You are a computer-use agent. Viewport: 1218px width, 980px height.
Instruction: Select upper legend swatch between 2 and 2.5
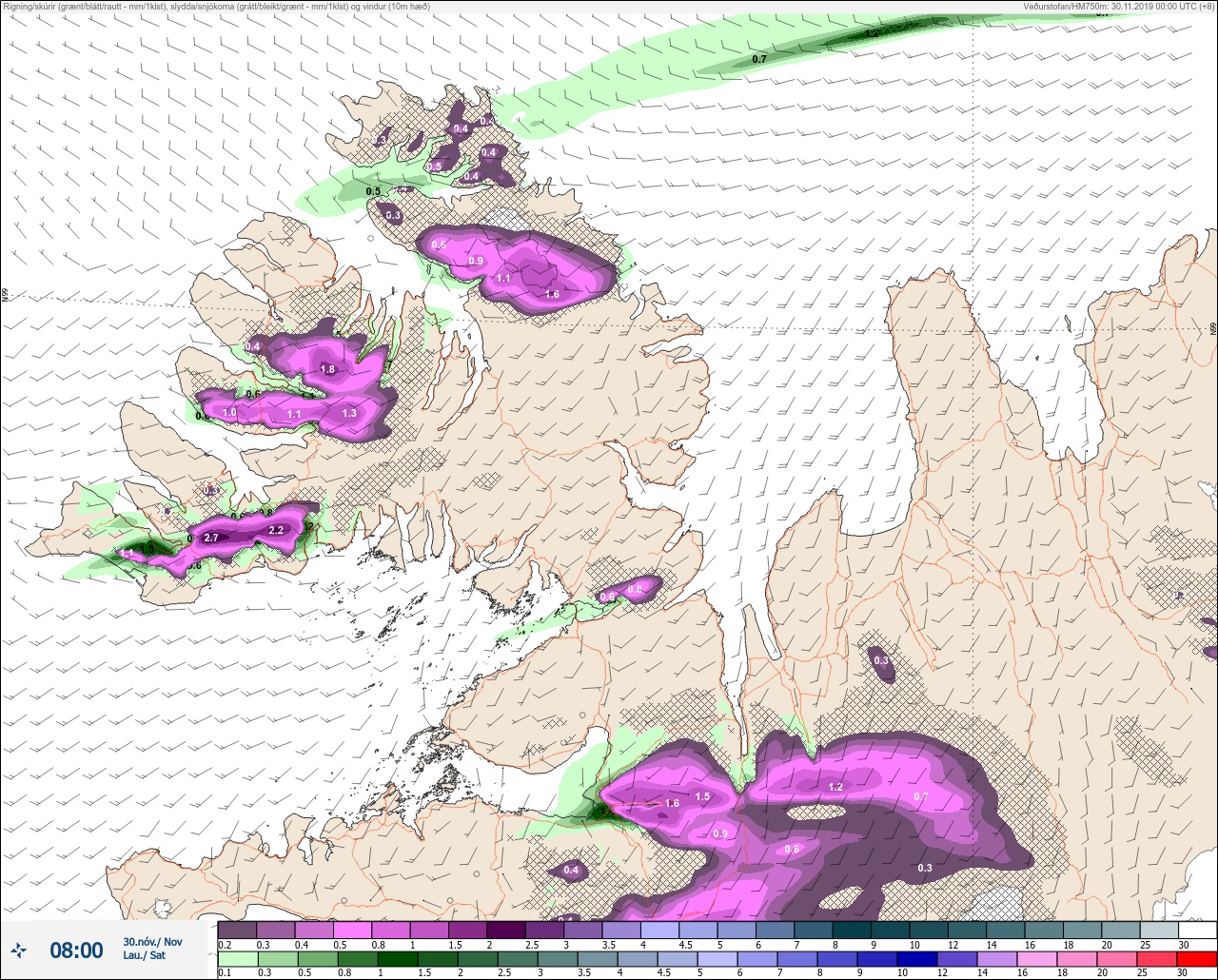coord(506,930)
